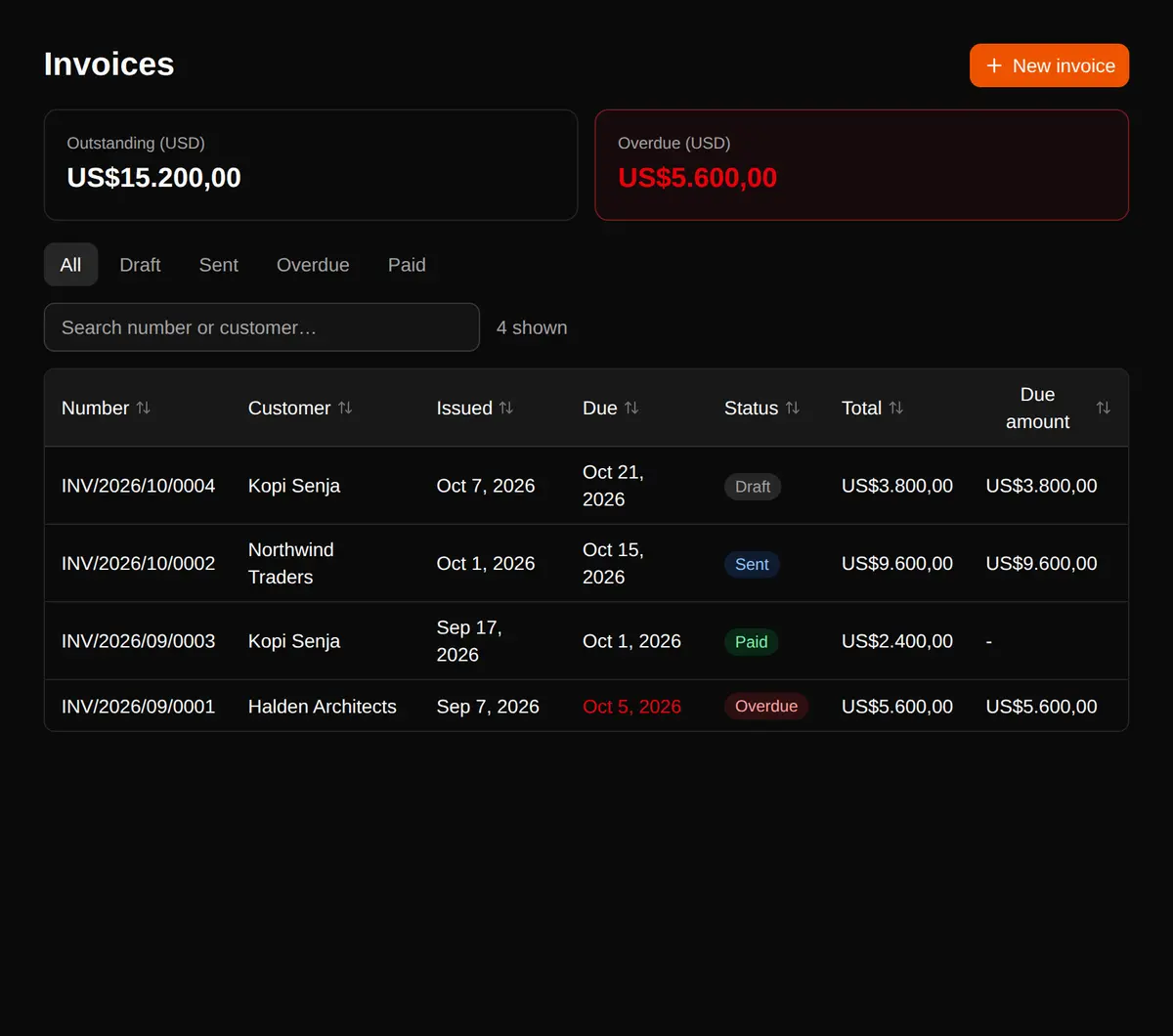Click the US$2.400,00 total cell

(x=897, y=641)
